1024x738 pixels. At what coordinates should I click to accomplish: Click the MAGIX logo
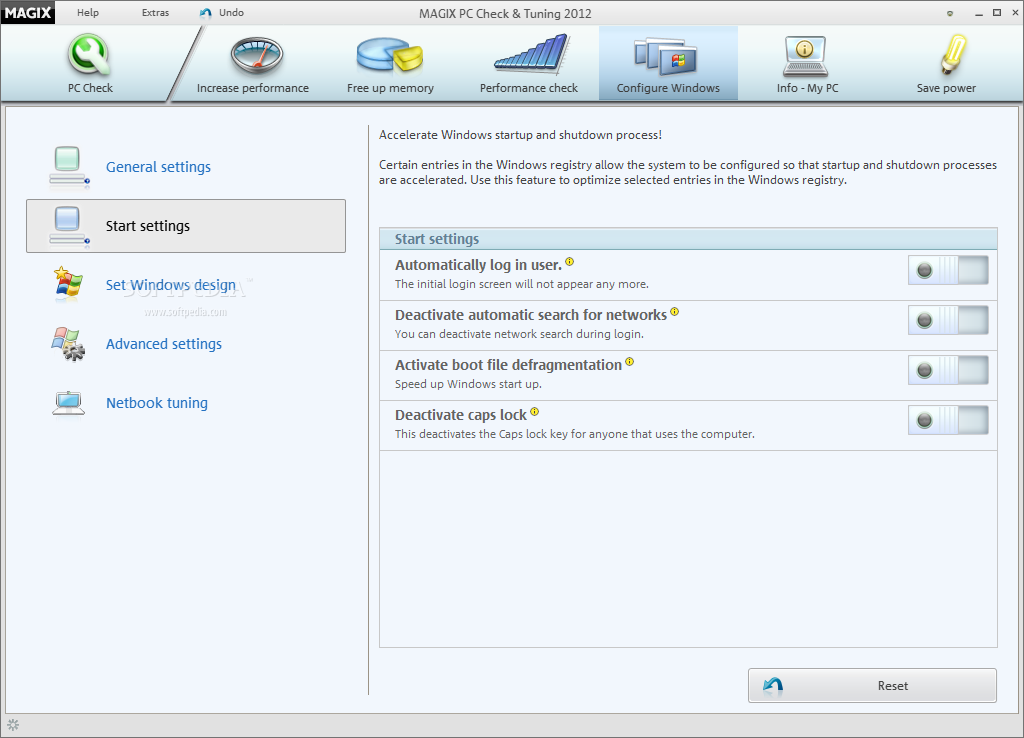(27, 12)
